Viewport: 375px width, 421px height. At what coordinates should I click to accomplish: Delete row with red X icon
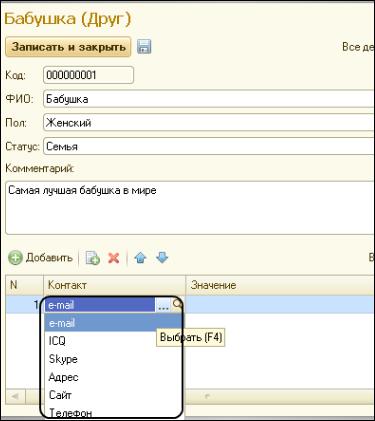click(x=114, y=258)
